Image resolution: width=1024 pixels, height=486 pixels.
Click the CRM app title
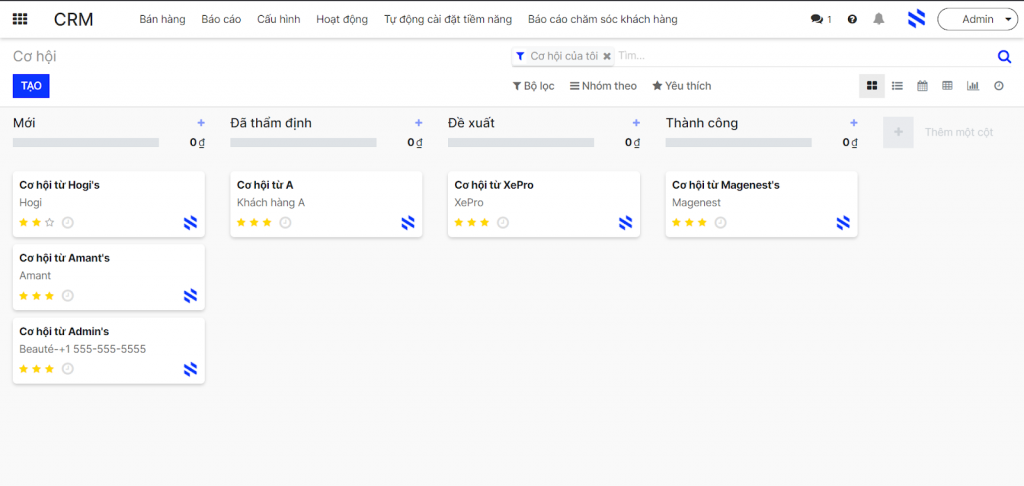click(74, 20)
